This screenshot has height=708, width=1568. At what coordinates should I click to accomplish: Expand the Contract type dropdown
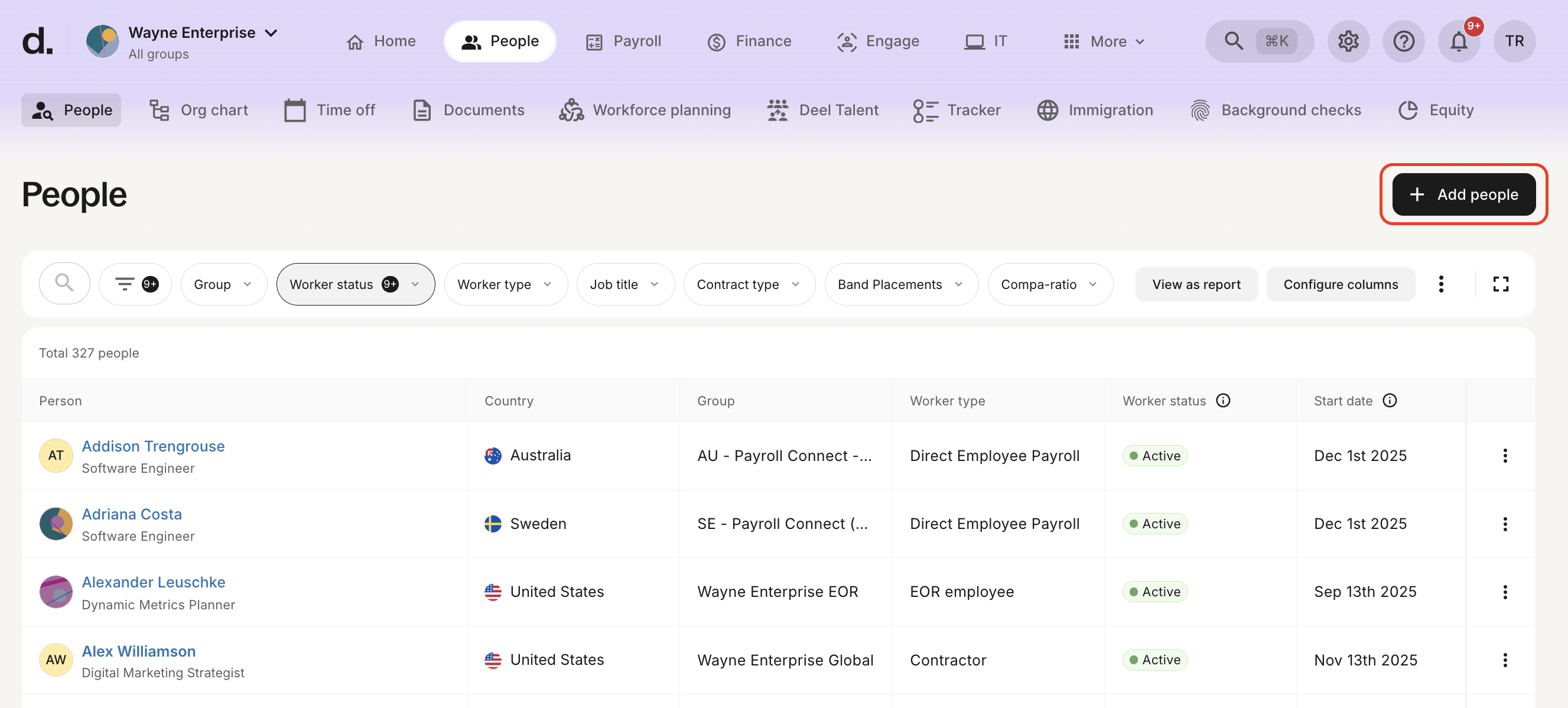point(748,284)
